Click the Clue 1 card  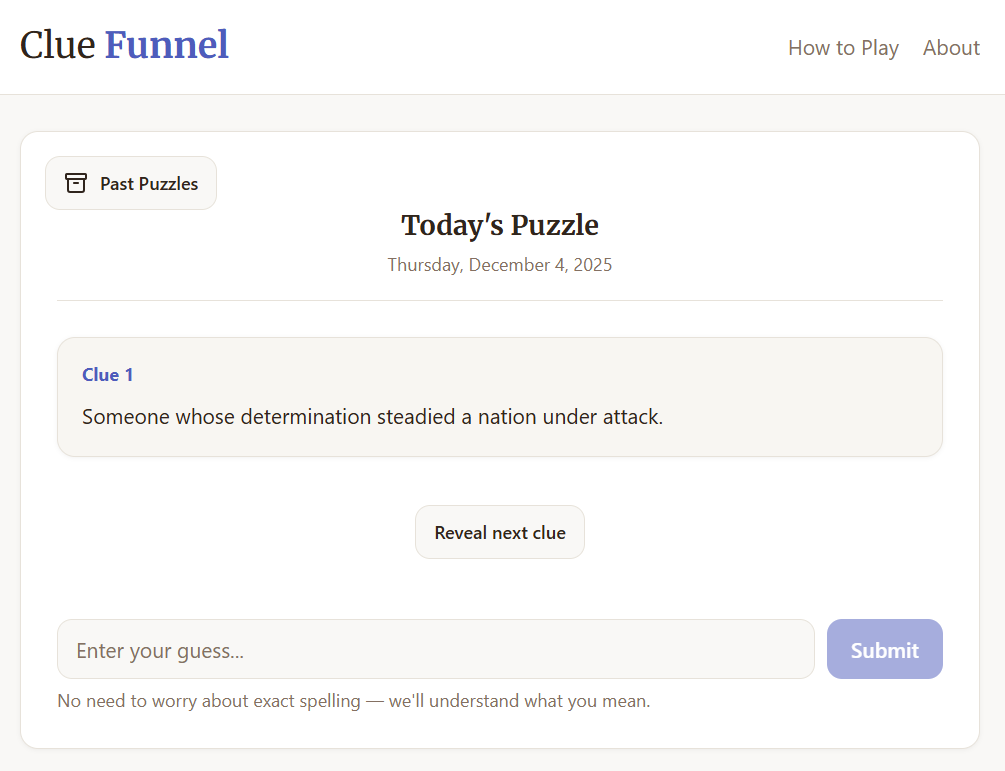(x=500, y=396)
